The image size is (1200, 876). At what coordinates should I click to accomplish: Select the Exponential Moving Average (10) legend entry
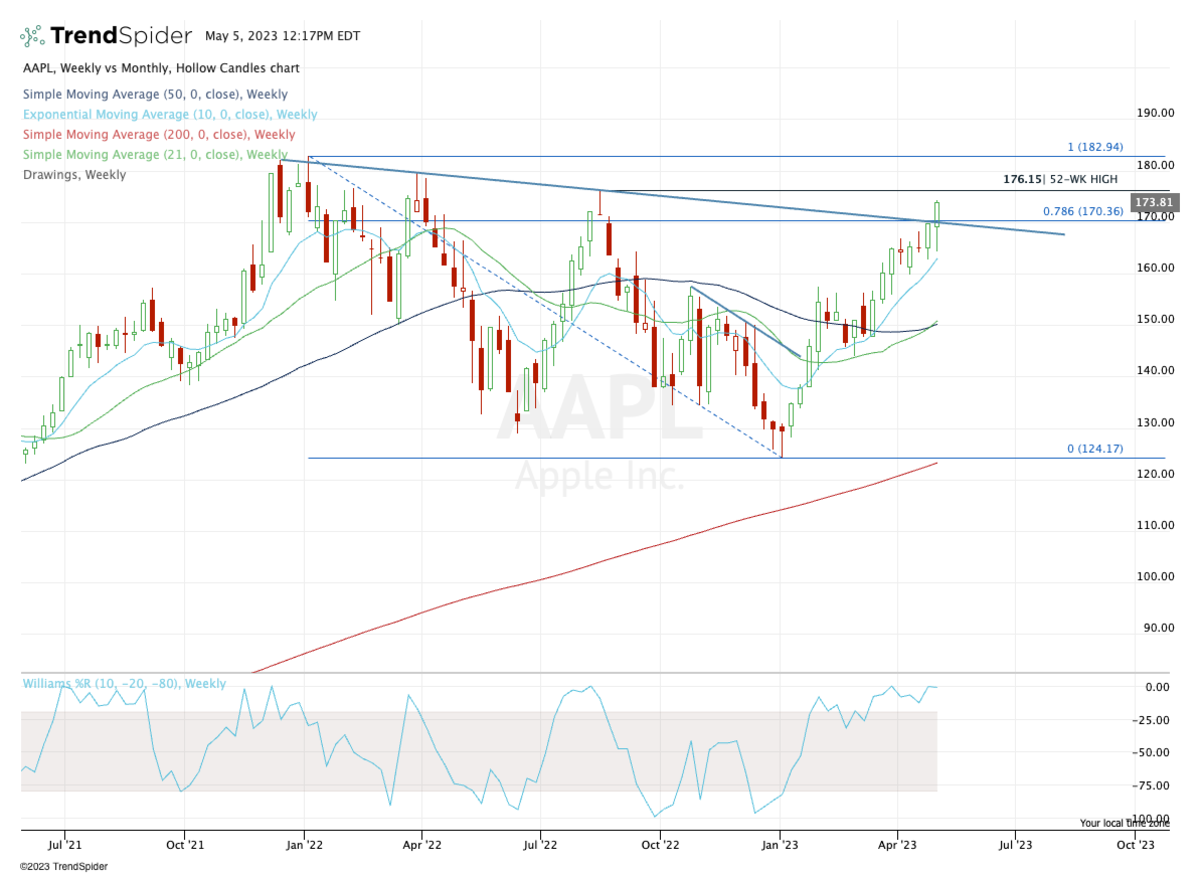coord(169,115)
